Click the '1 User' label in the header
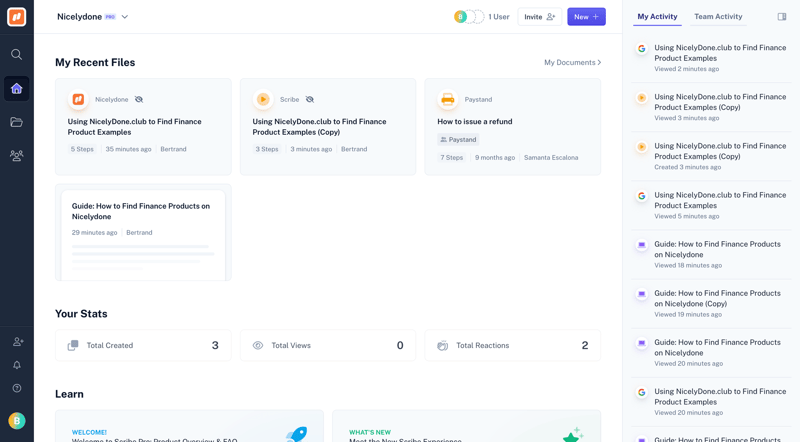Screen dimensions: 800x442 [x=498, y=17]
